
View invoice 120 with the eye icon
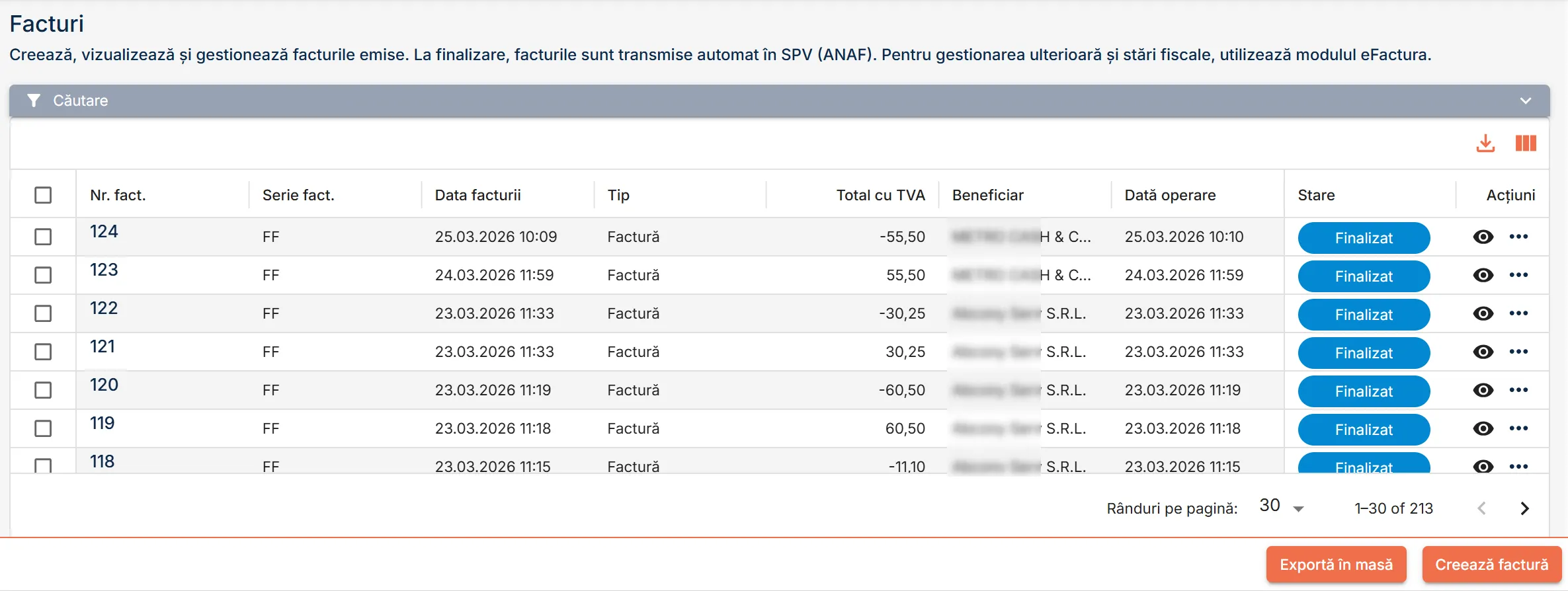coord(1483,390)
